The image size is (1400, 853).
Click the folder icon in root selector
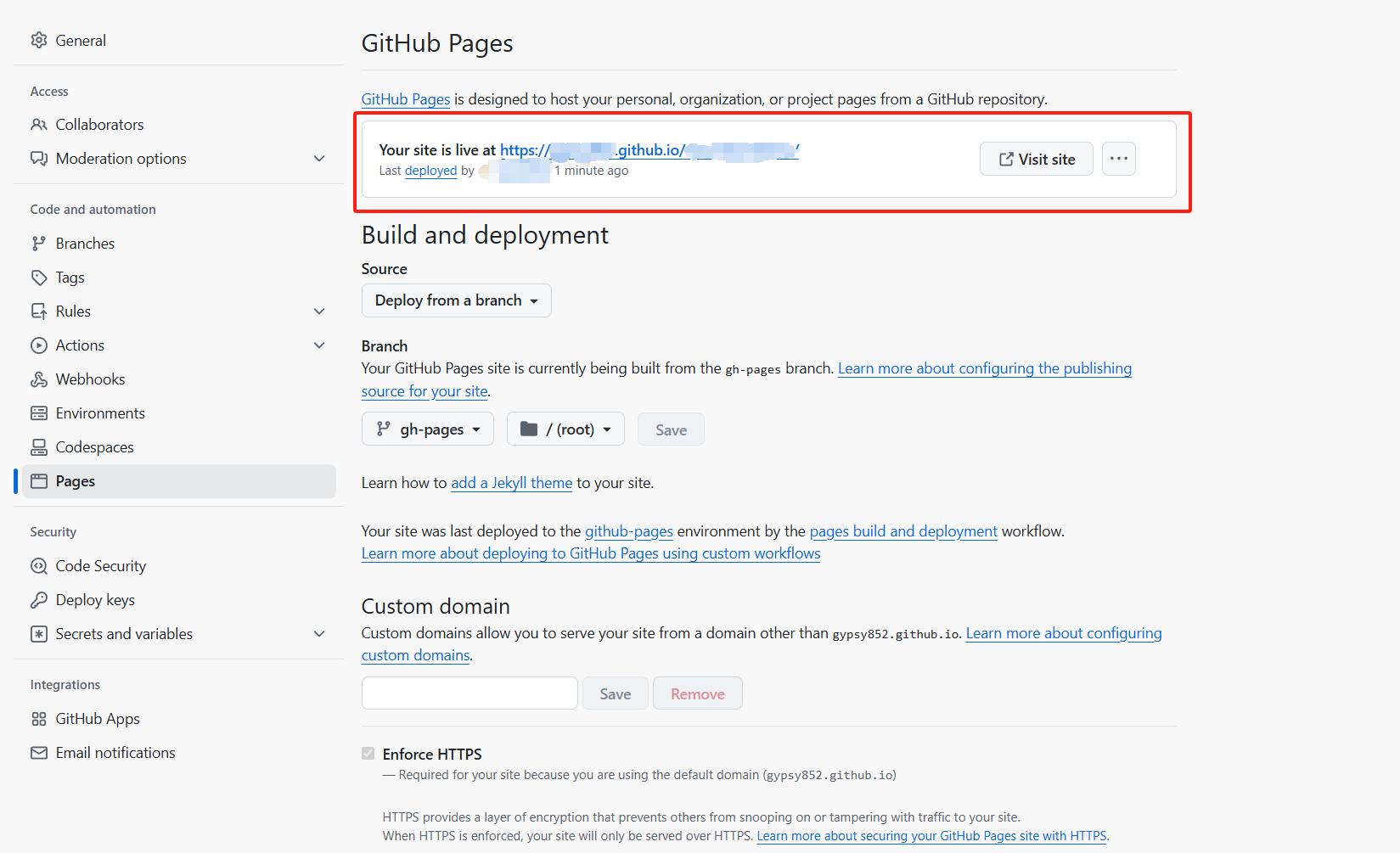point(529,429)
